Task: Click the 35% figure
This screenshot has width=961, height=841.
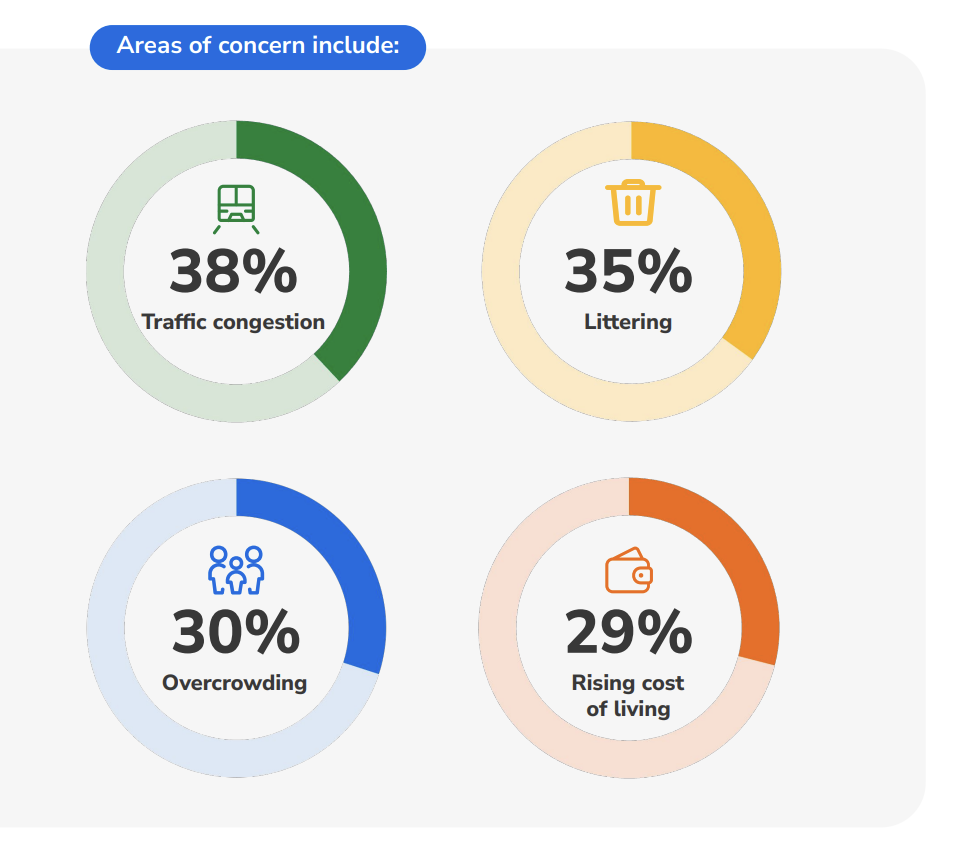Action: [628, 271]
